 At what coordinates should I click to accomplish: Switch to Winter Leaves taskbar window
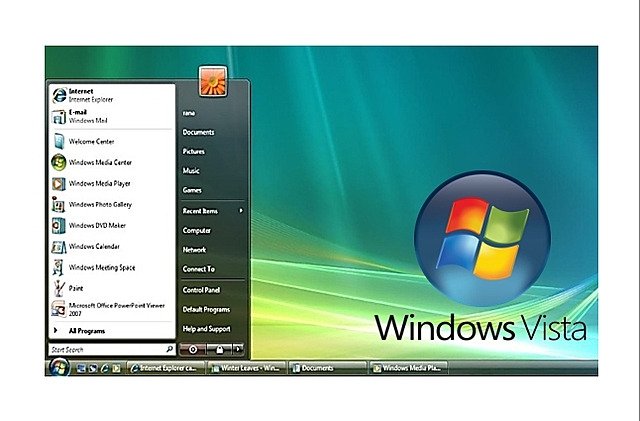[246, 368]
